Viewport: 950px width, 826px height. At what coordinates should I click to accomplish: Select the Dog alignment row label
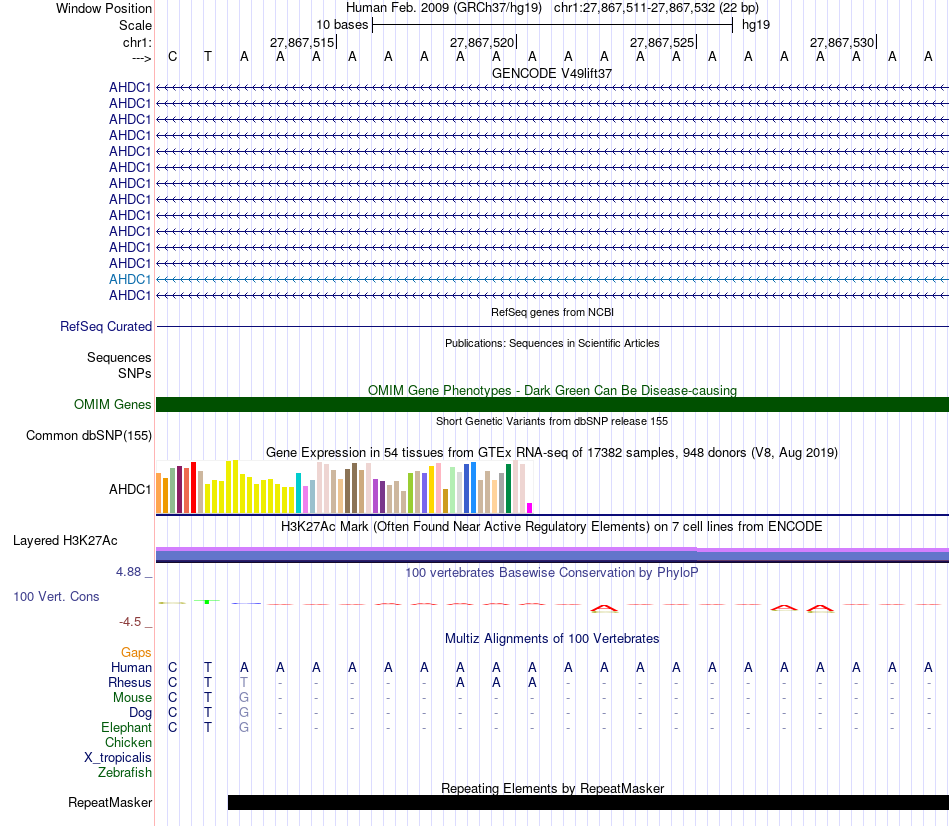tap(140, 713)
